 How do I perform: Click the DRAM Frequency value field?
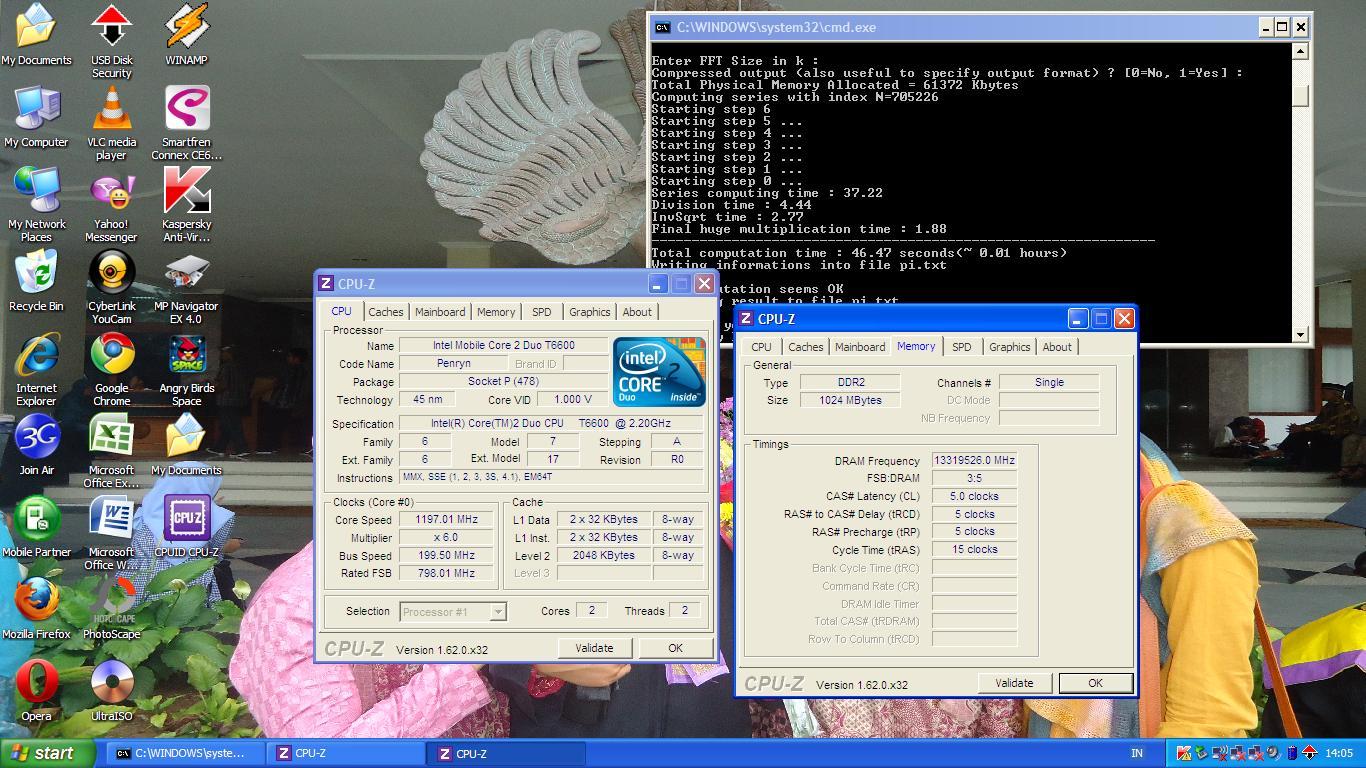tap(974, 460)
